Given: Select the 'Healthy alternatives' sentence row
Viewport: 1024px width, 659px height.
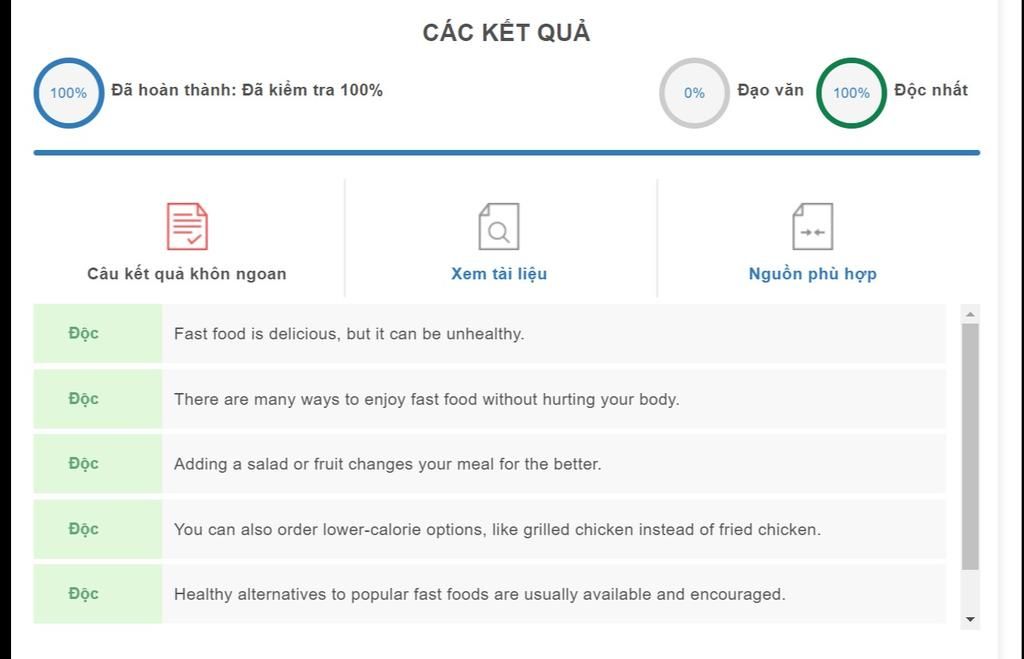Looking at the screenshot, I should (489, 594).
